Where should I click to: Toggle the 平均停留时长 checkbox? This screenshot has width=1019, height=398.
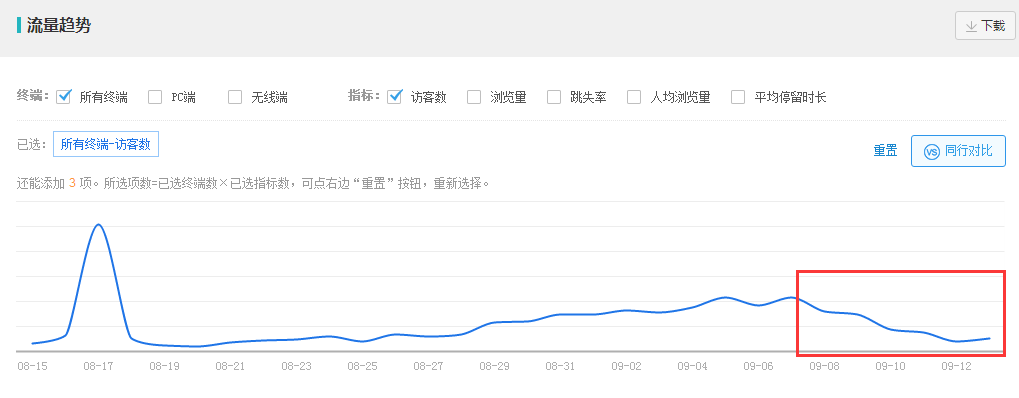click(x=738, y=97)
